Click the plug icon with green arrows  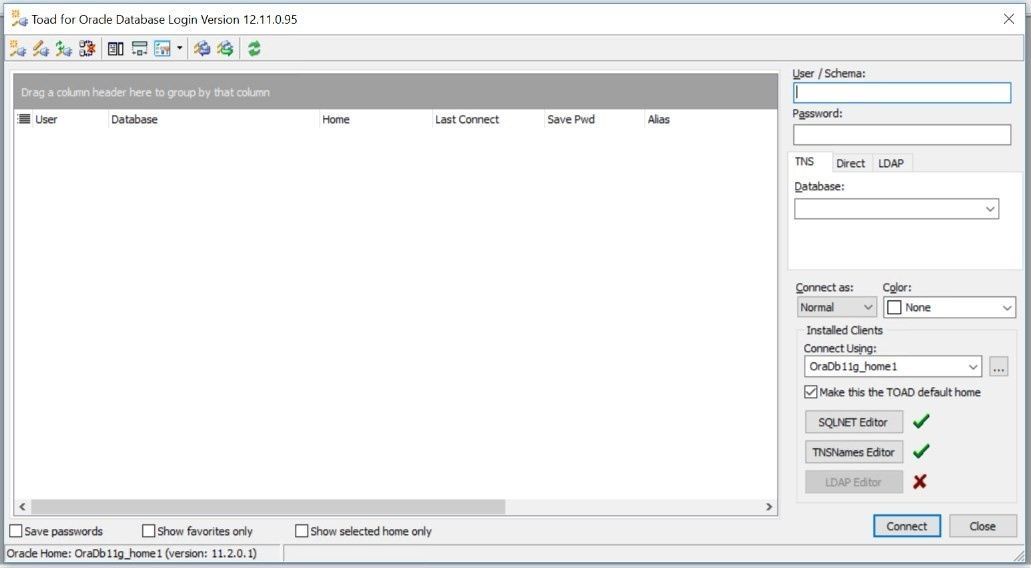pyautogui.click(x=64, y=48)
